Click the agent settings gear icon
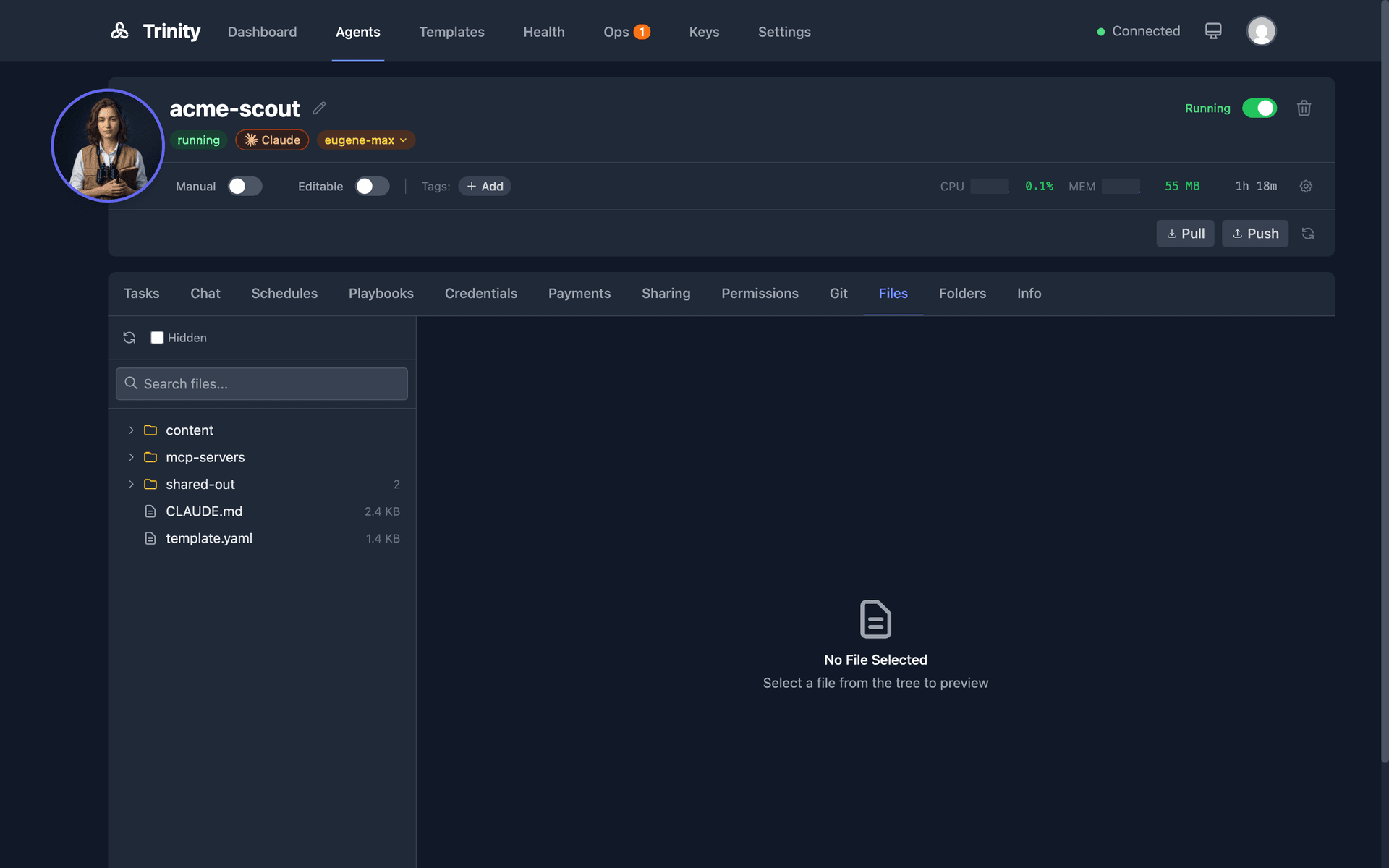 click(x=1305, y=186)
